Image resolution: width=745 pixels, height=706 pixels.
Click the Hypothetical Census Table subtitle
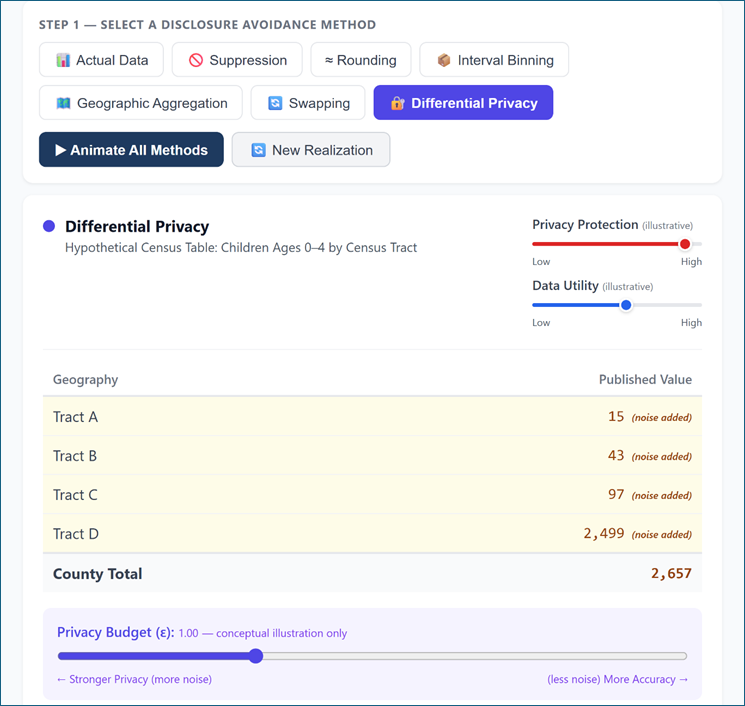241,248
